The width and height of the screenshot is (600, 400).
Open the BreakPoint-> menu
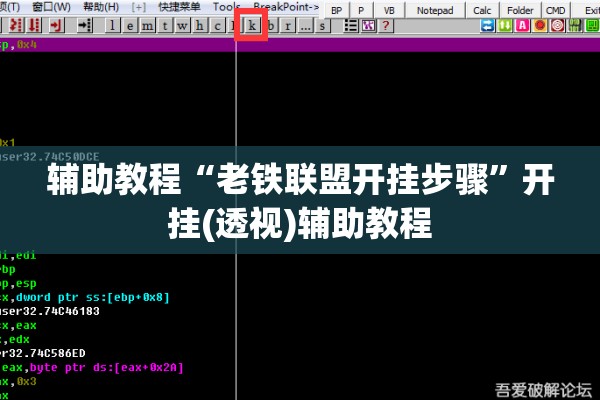click(x=286, y=7)
